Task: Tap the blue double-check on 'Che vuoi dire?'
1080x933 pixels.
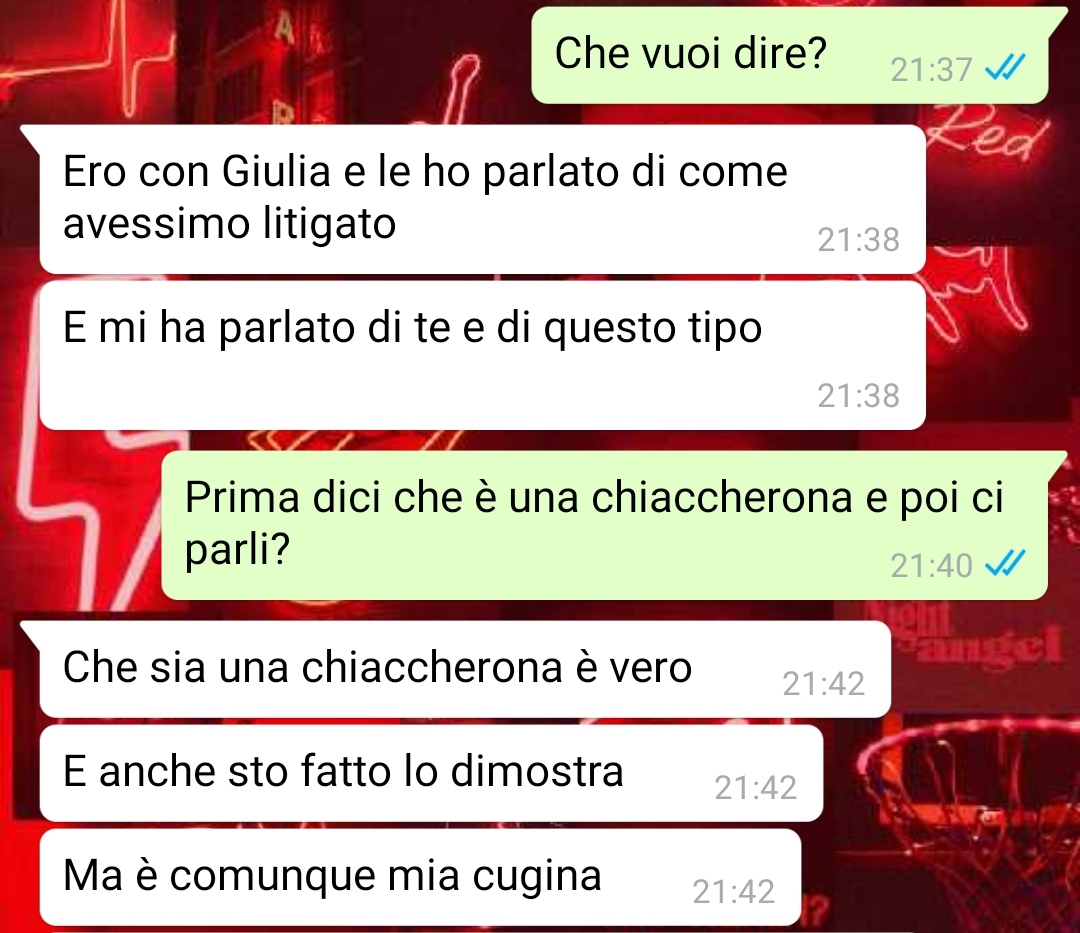Action: point(1006,67)
